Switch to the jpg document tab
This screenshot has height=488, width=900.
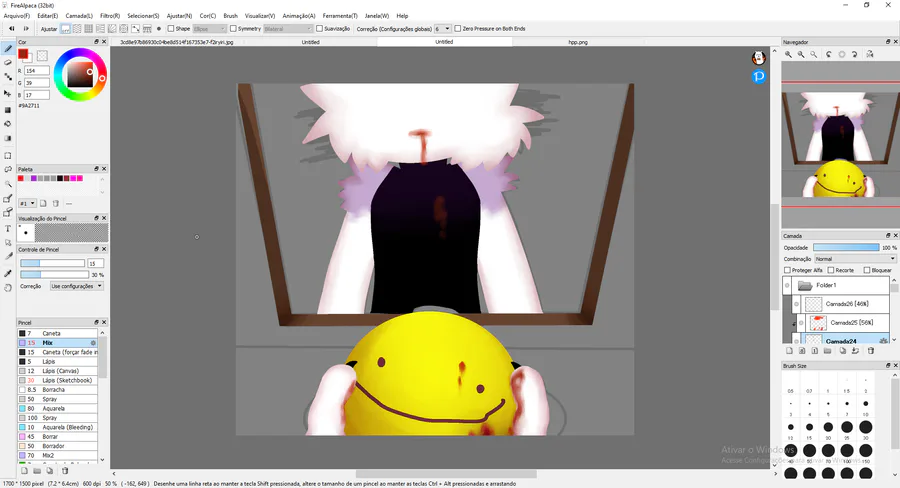coord(177,42)
